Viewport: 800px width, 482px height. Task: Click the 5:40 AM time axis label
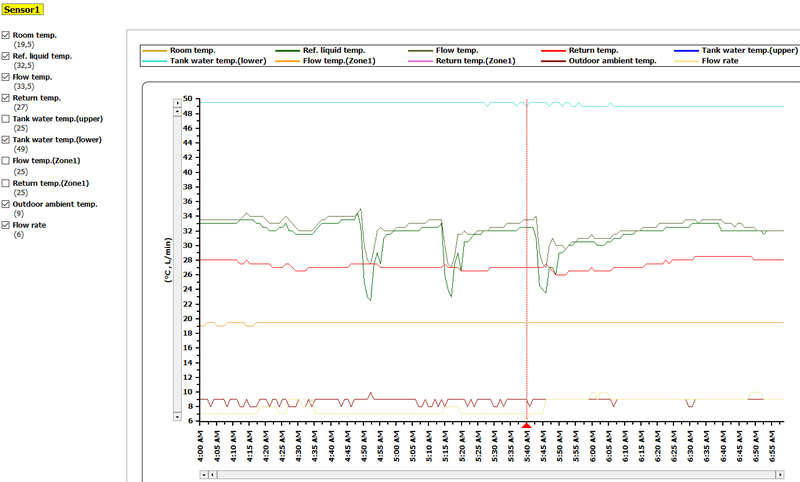point(527,446)
